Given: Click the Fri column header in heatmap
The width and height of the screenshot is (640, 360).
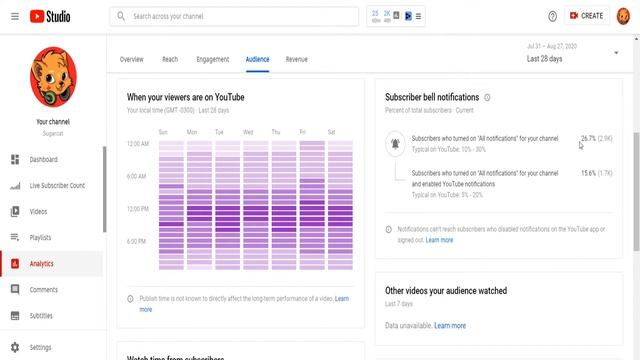Looking at the screenshot, I should coord(302,132).
